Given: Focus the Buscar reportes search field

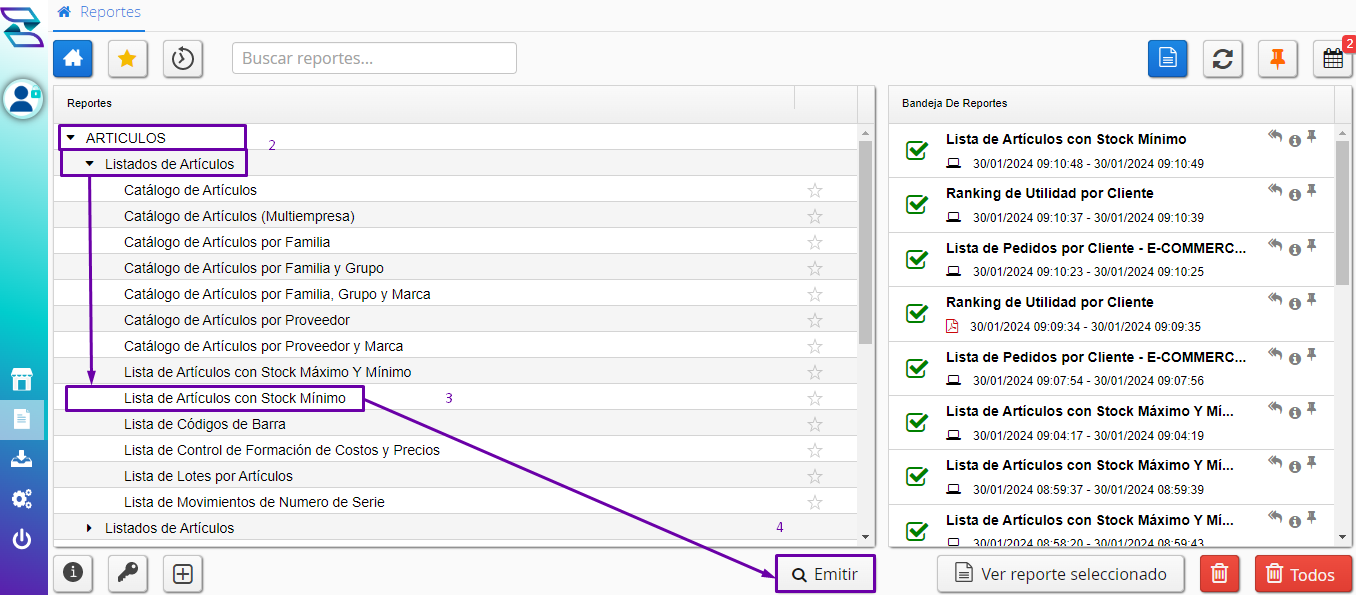Looking at the screenshot, I should pos(374,58).
